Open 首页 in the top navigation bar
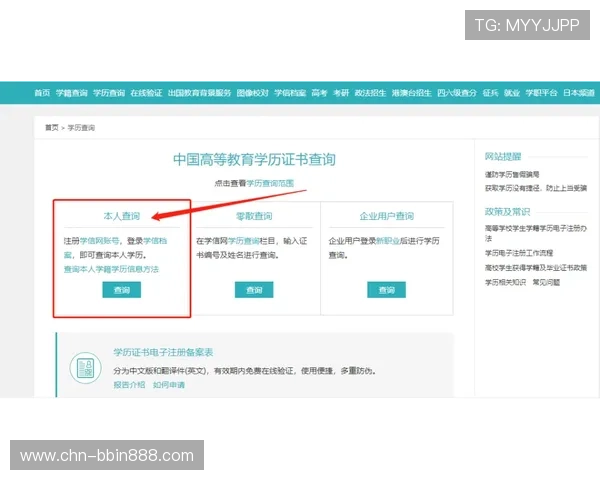600x480 pixels. (42, 93)
